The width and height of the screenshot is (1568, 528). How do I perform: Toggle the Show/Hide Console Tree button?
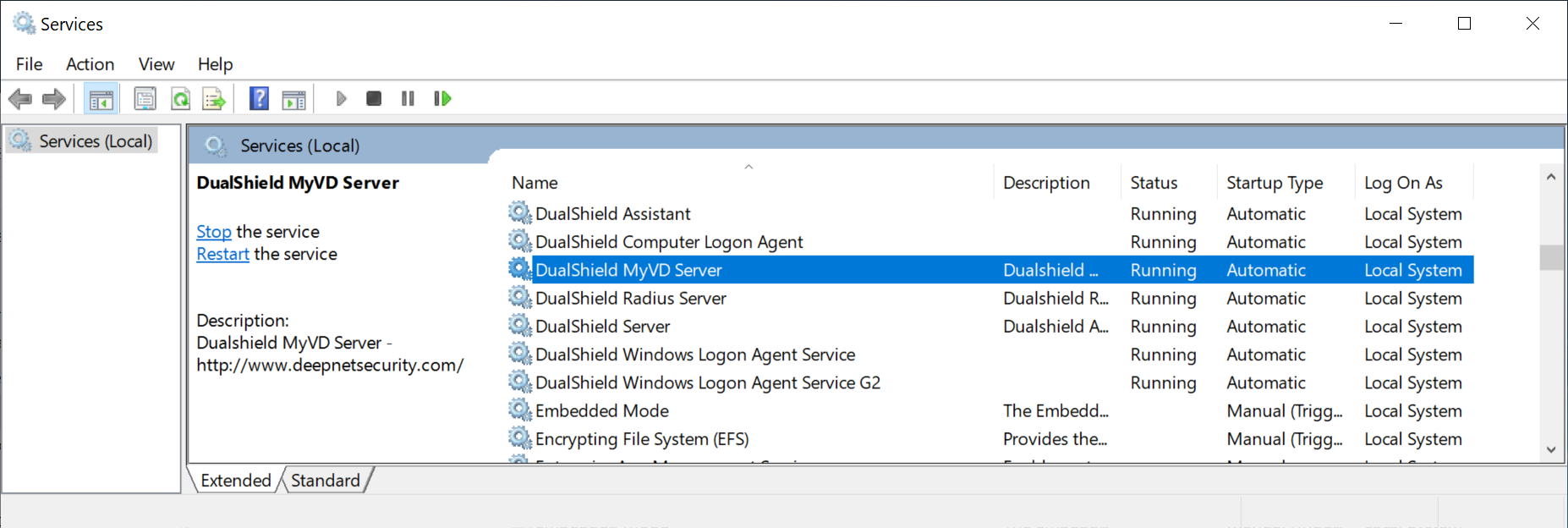coord(101,99)
